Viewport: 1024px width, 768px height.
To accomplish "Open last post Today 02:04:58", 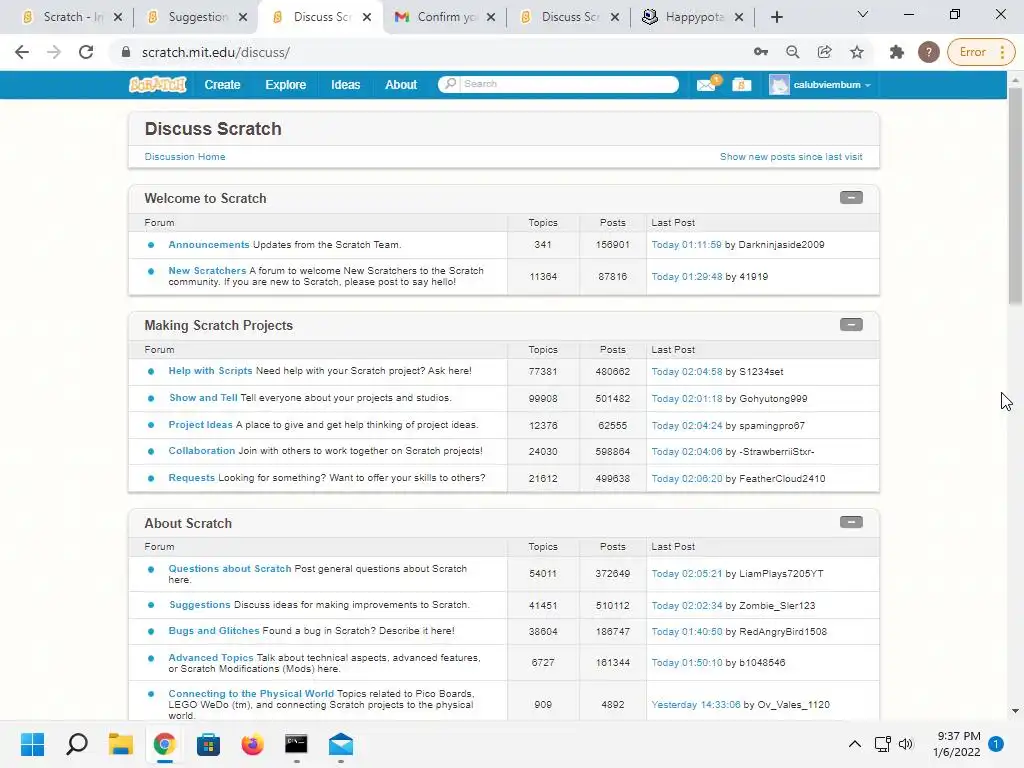I will click(686, 372).
